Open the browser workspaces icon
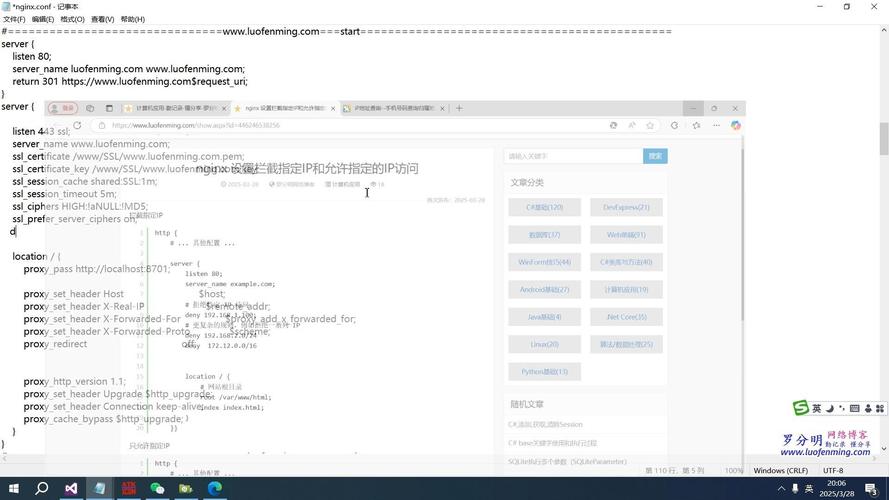This screenshot has width=889, height=500. 90,108
